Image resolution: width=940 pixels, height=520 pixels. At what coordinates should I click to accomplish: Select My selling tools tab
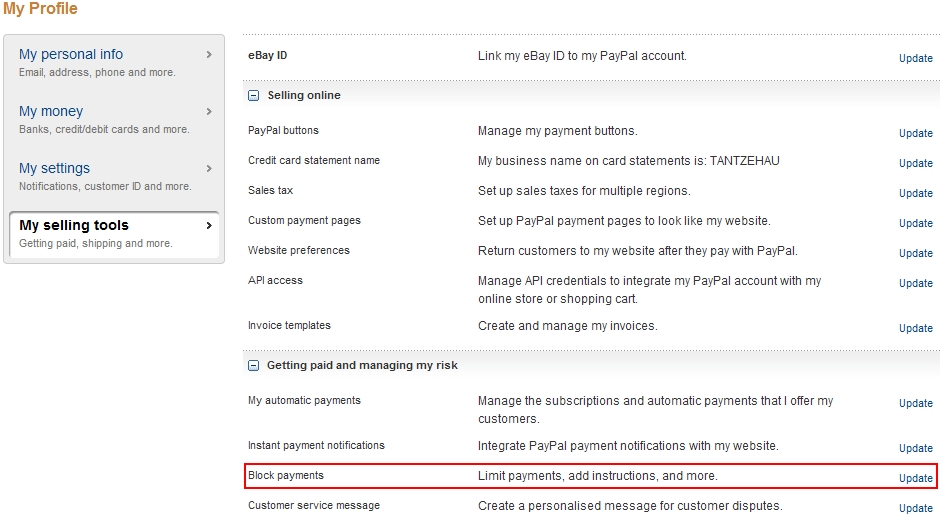[114, 234]
